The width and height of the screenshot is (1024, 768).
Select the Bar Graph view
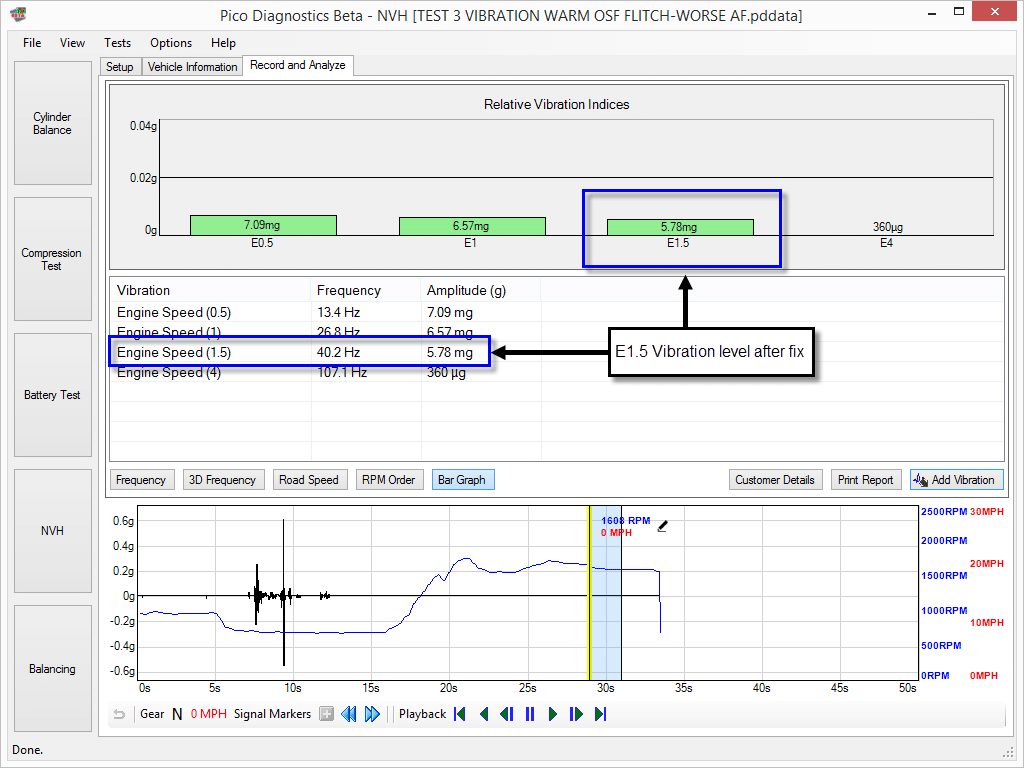point(462,480)
